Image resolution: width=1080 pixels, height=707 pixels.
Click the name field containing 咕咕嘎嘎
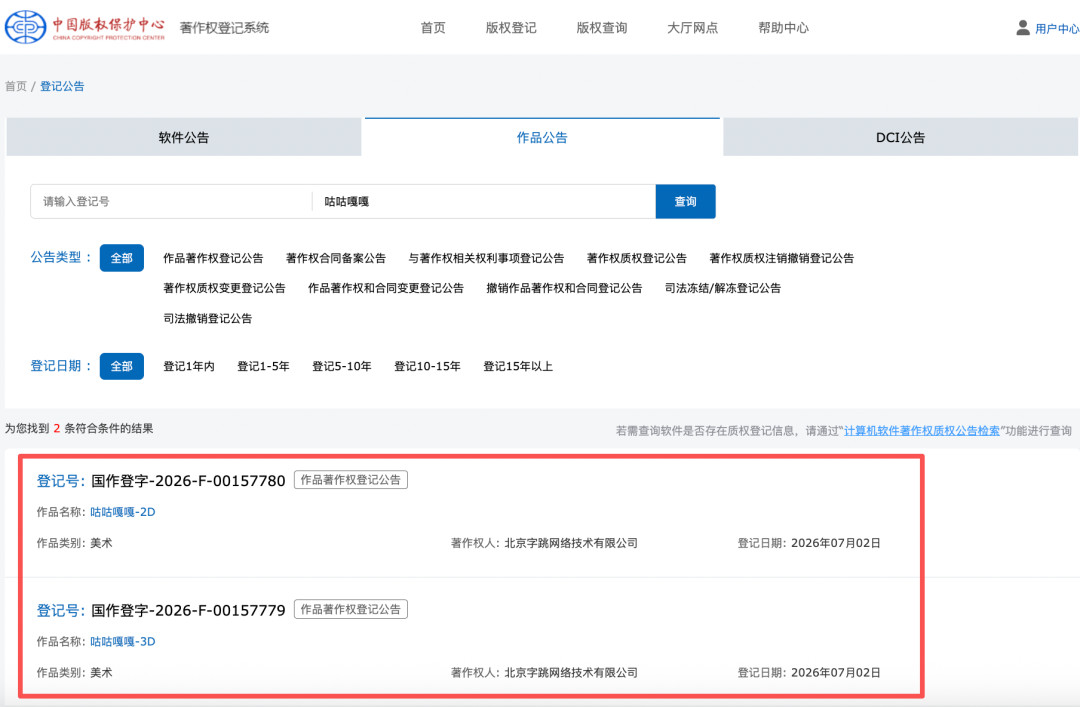click(484, 201)
